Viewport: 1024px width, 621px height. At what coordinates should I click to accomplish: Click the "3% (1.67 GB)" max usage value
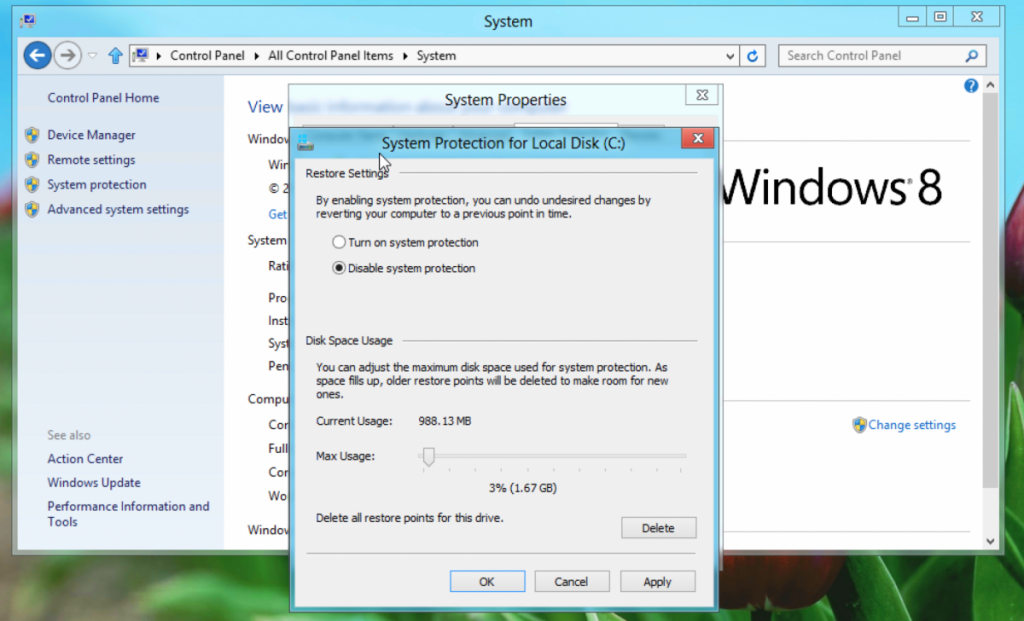coord(522,488)
